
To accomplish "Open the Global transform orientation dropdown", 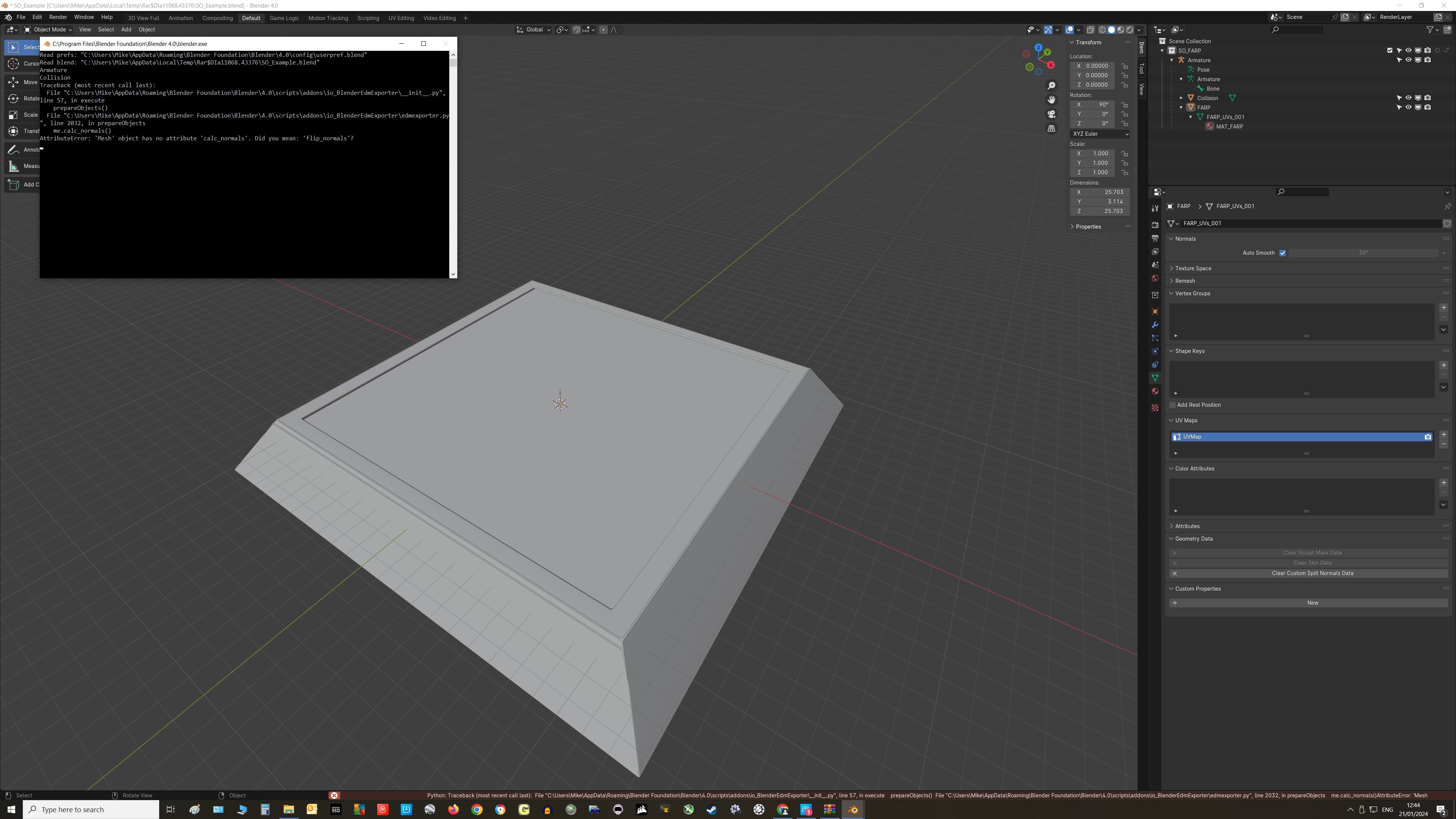I will pos(533,30).
